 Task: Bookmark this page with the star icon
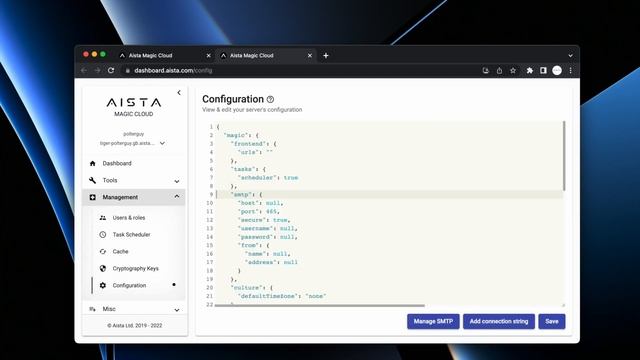[x=513, y=71]
